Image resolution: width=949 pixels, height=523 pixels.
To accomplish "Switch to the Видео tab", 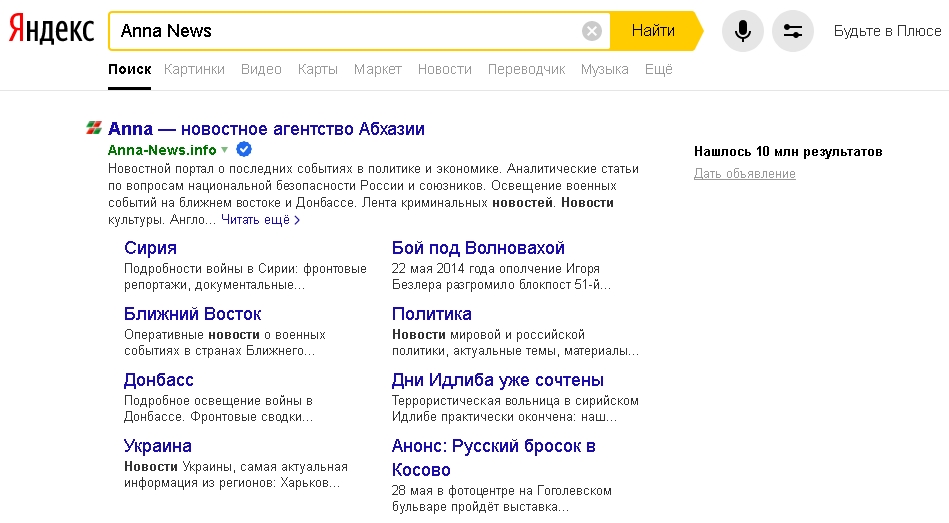I will (261, 70).
